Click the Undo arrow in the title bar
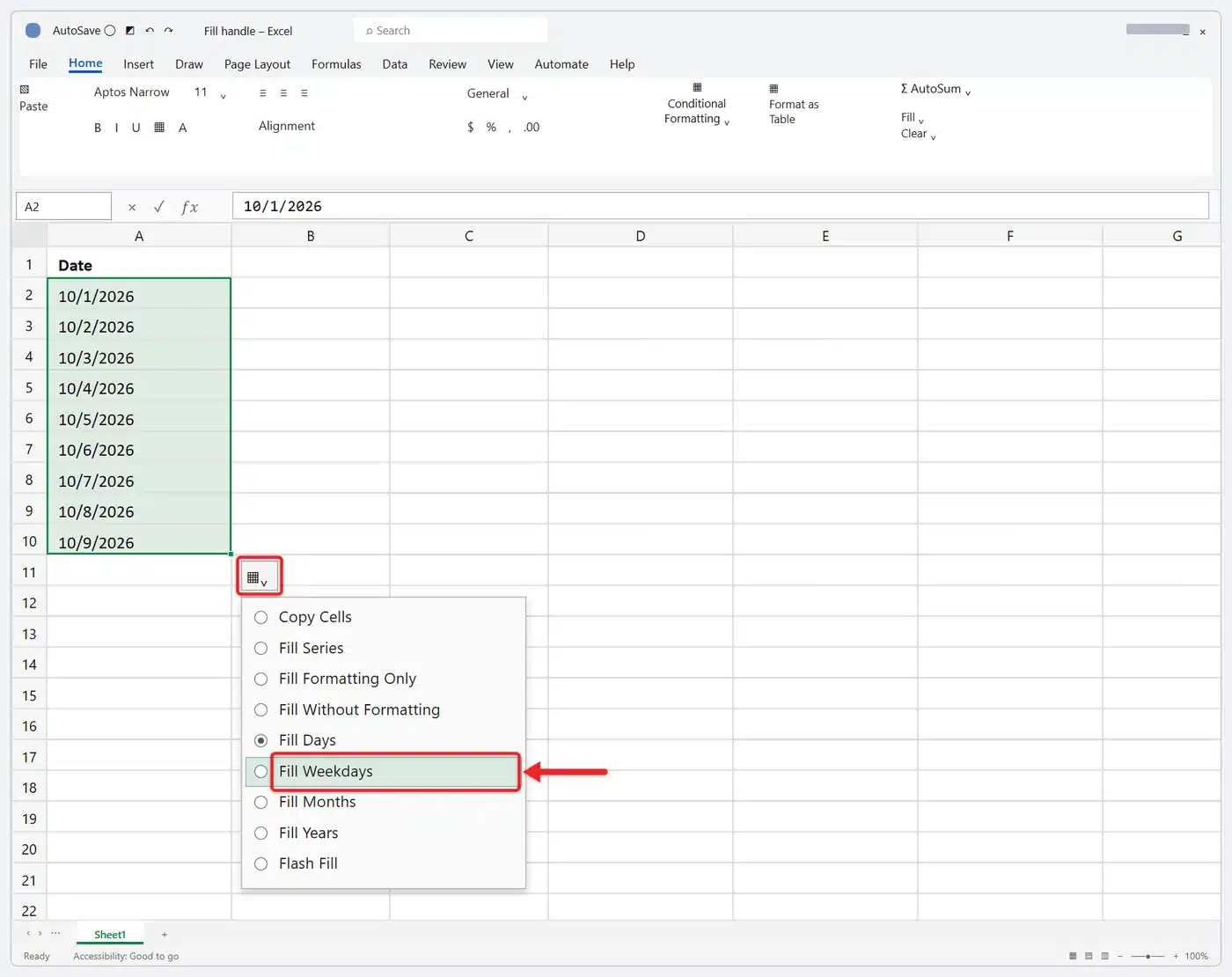Screen dimensions: 1232x977 click(x=150, y=31)
